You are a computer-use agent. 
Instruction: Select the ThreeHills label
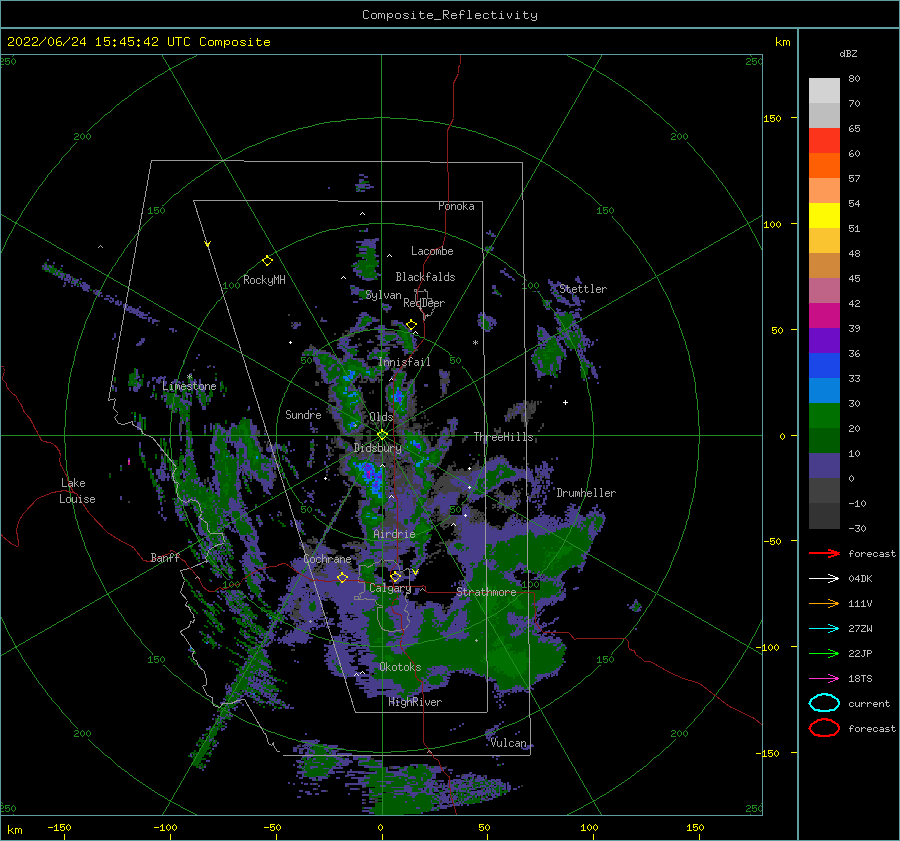(503, 437)
